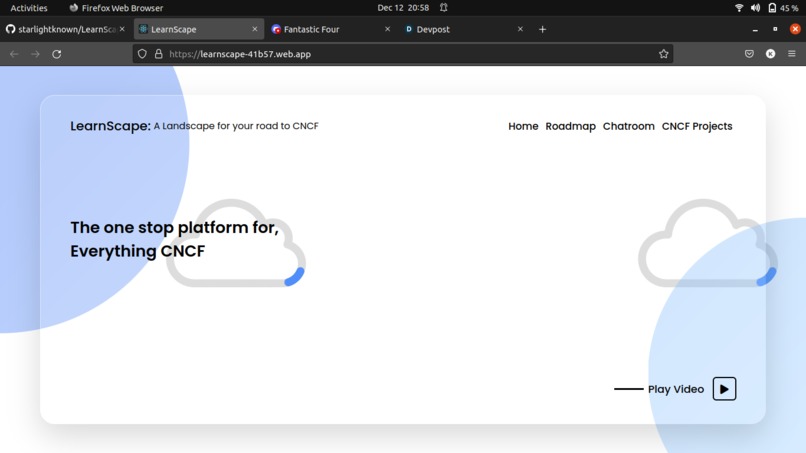Click the address bar URL field
Viewport: 806px width, 453px height.
click(402, 54)
